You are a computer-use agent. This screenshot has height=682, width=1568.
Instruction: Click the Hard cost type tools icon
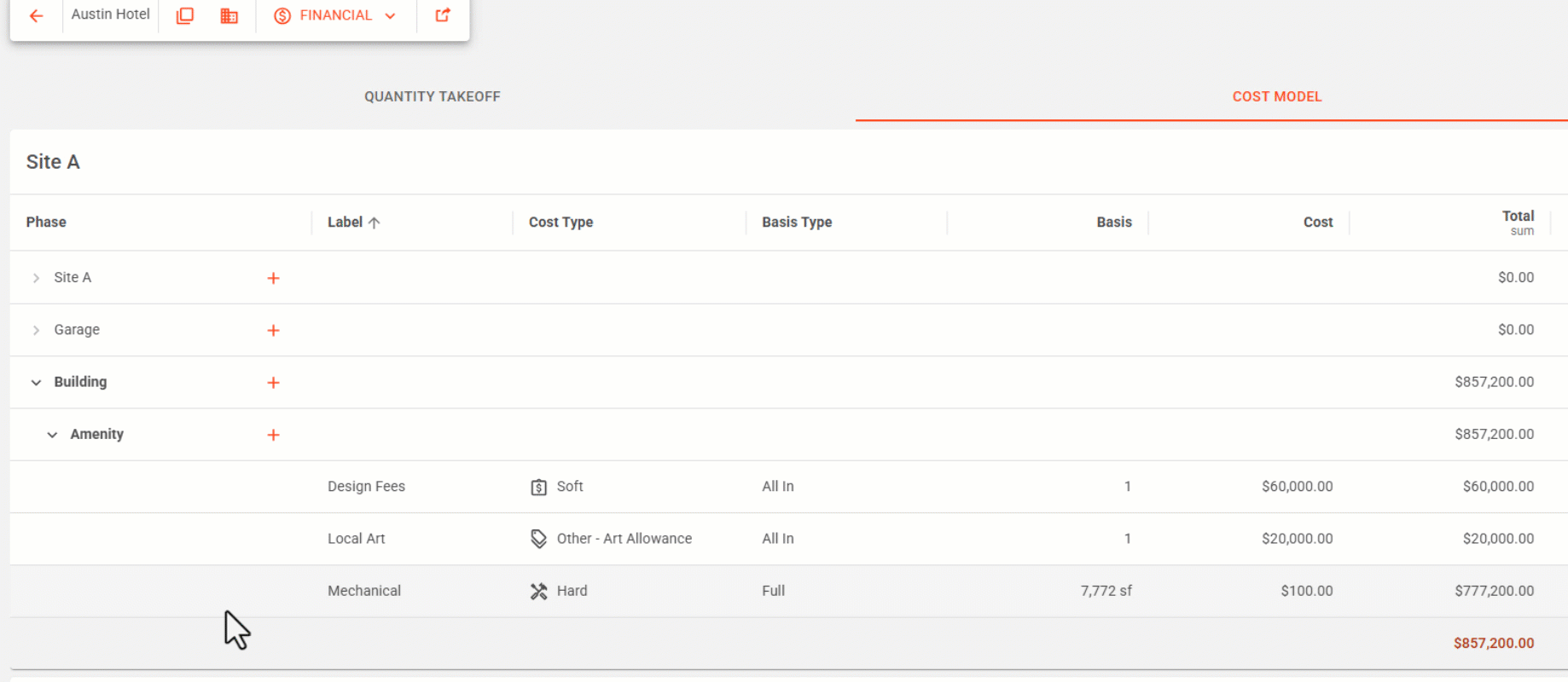[x=538, y=591]
